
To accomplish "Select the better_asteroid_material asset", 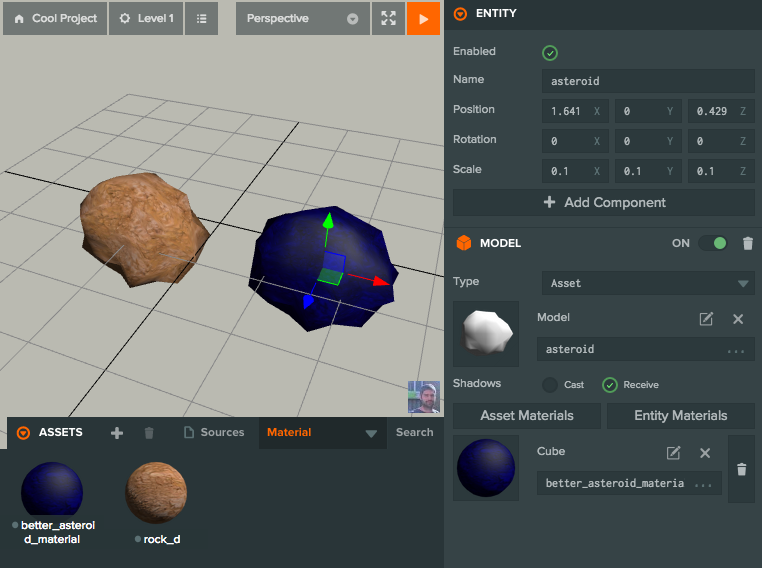I will 52,503.
